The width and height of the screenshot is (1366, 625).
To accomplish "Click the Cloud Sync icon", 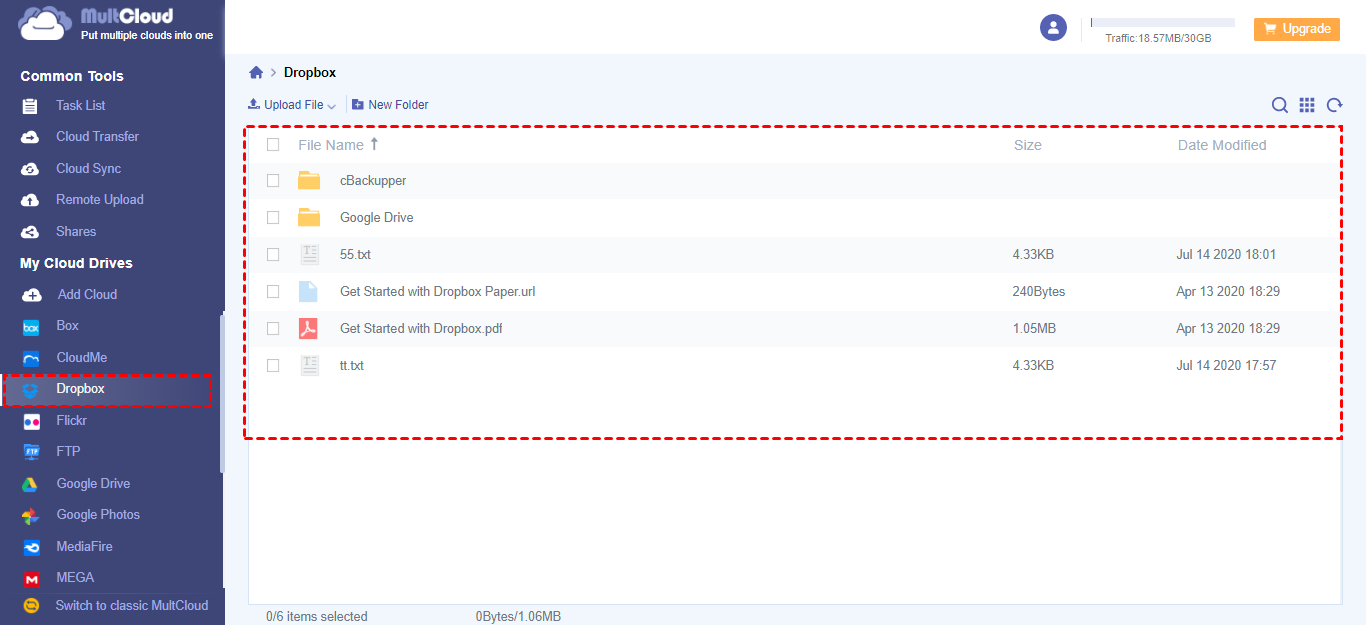I will click(31, 169).
